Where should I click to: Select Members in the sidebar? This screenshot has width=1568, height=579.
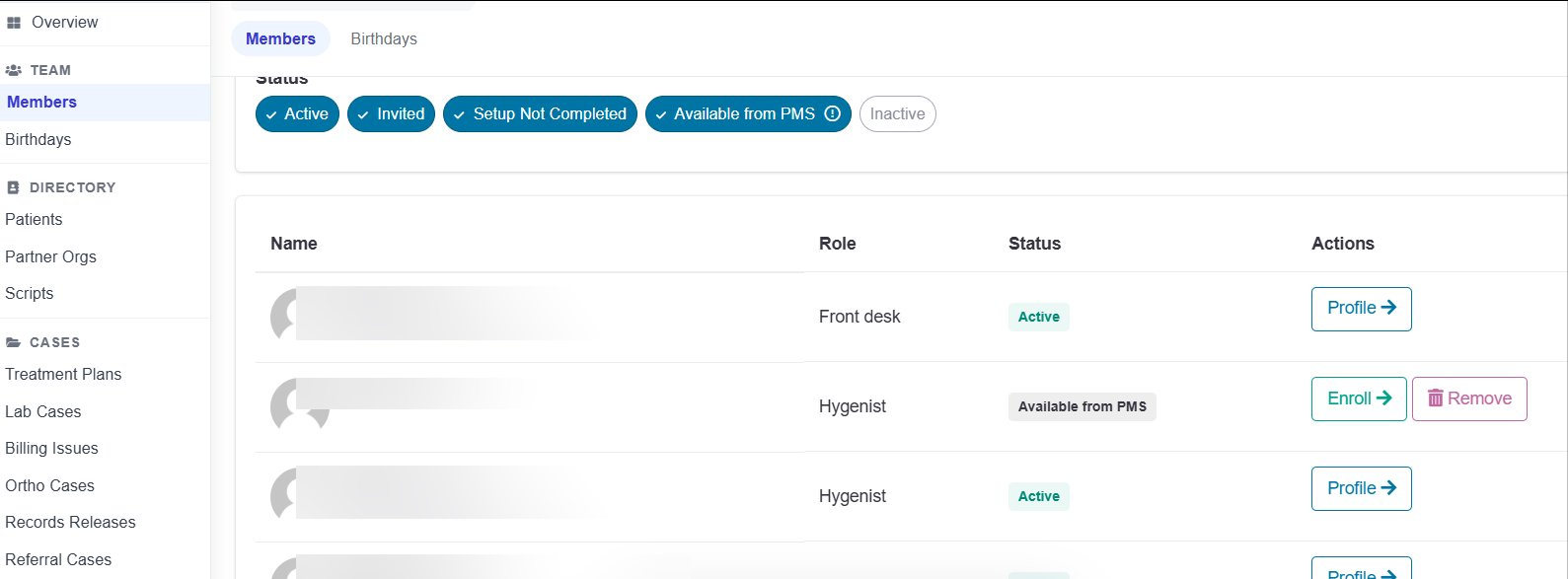coord(105,103)
